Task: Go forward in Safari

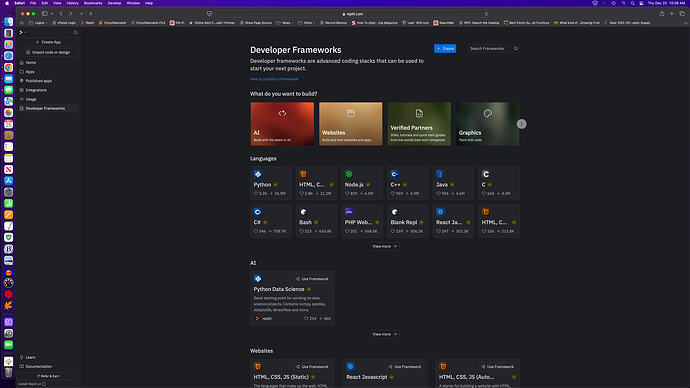Action: click(x=70, y=14)
